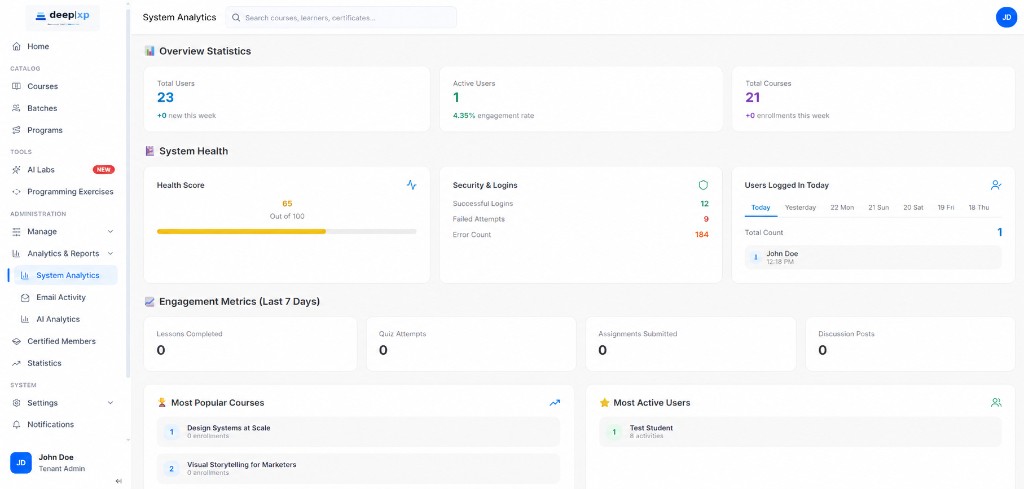Expand the Manage menu chevron
Image resolution: width=1024 pixels, height=489 pixels.
tap(110, 232)
